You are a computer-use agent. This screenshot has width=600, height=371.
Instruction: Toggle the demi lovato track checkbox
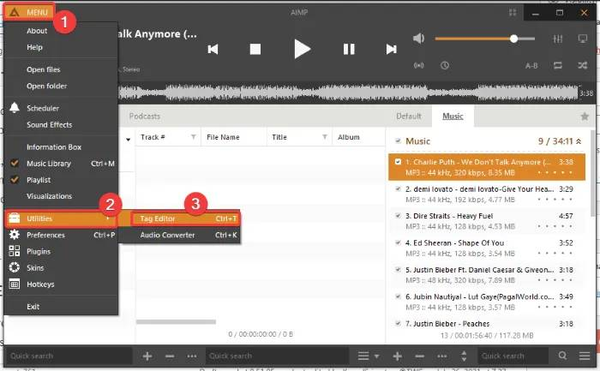click(x=398, y=189)
